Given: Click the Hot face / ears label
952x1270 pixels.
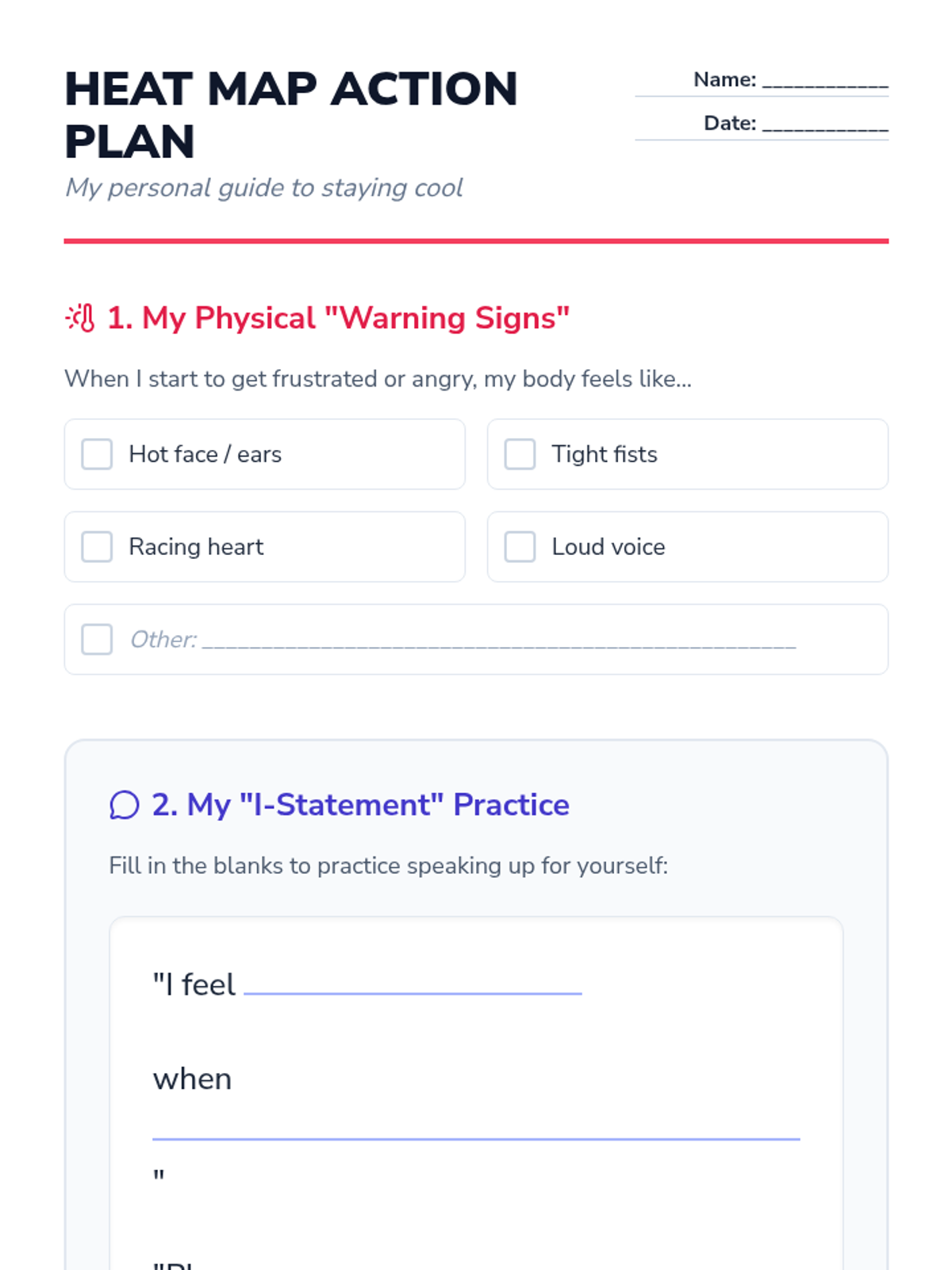Looking at the screenshot, I should [205, 455].
